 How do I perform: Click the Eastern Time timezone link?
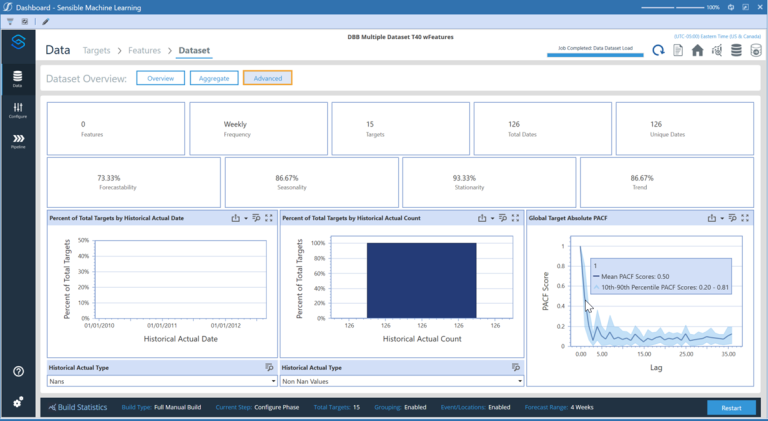click(x=716, y=35)
